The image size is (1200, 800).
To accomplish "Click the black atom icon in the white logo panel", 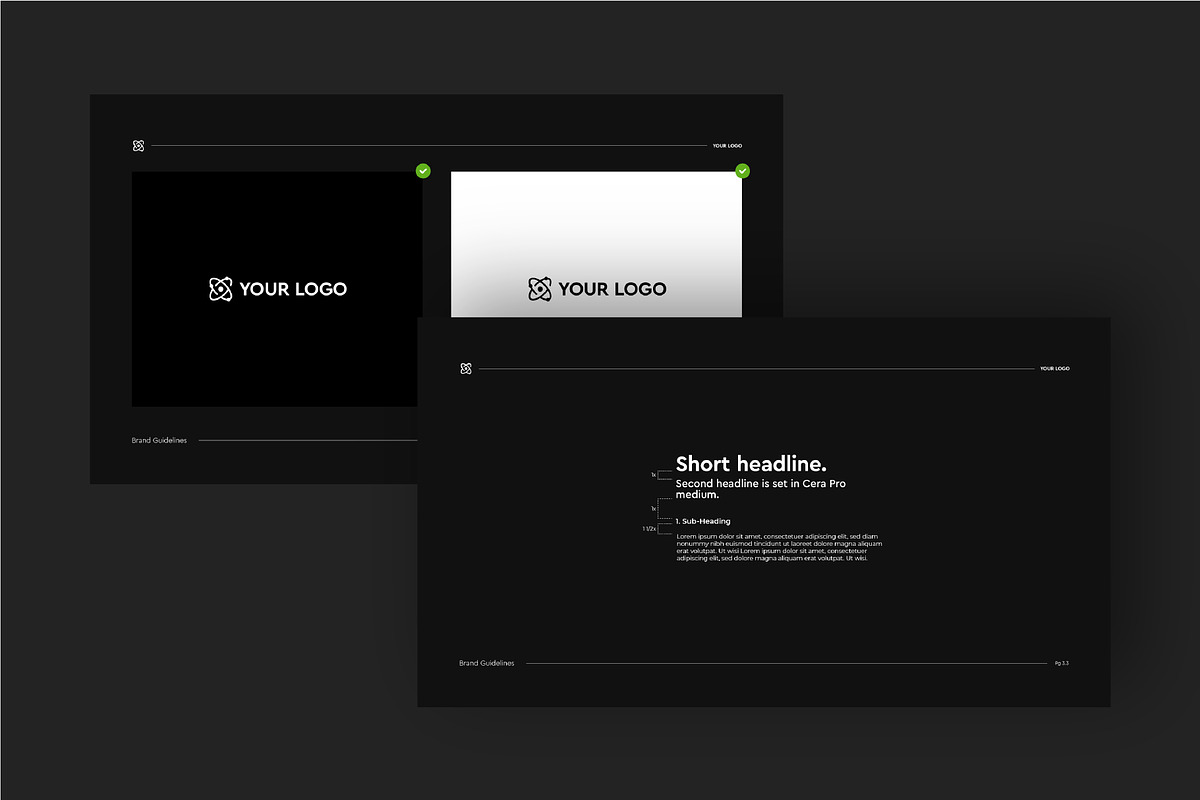I will [540, 289].
